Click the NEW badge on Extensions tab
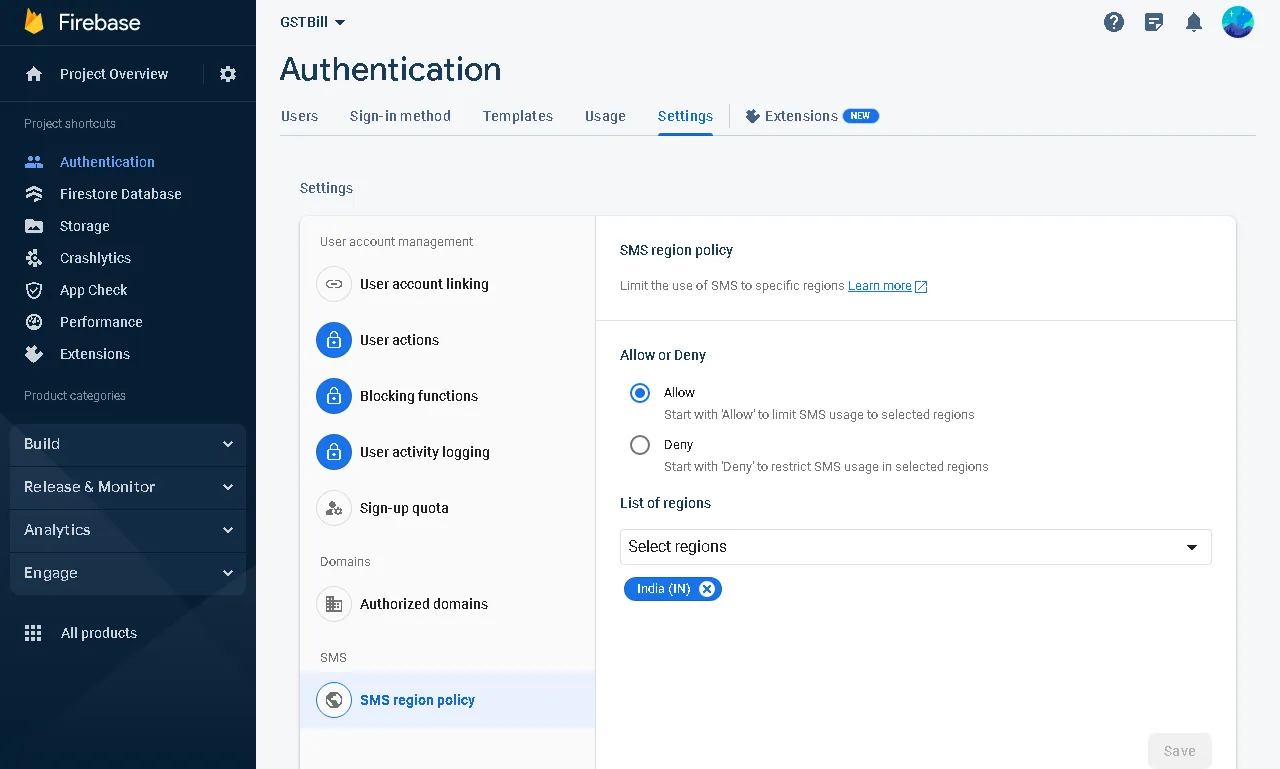The height and width of the screenshot is (769, 1280). [x=861, y=116]
